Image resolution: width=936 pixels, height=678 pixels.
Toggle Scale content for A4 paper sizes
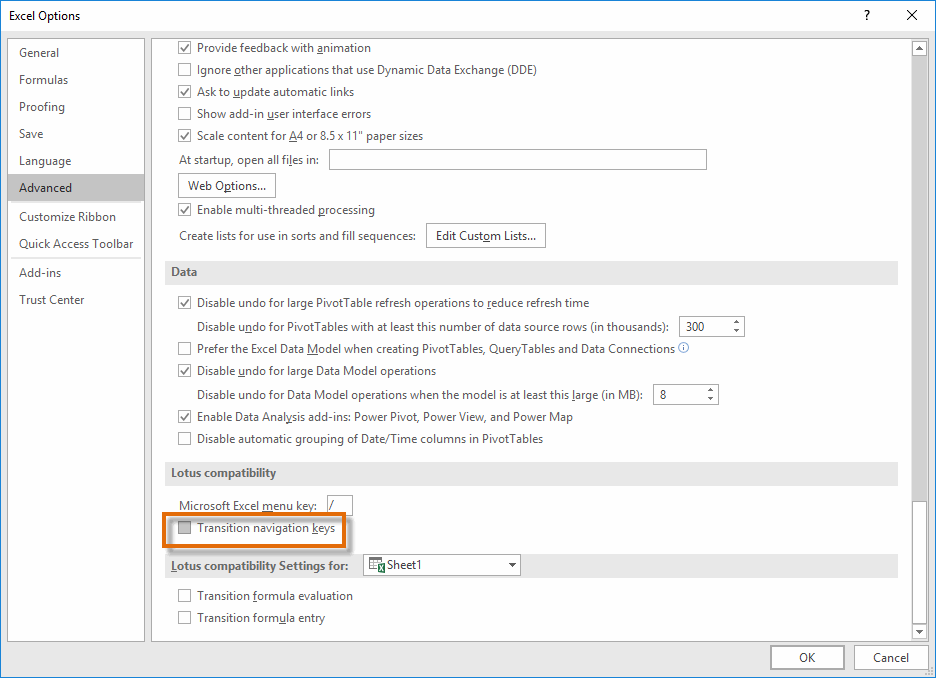click(184, 135)
